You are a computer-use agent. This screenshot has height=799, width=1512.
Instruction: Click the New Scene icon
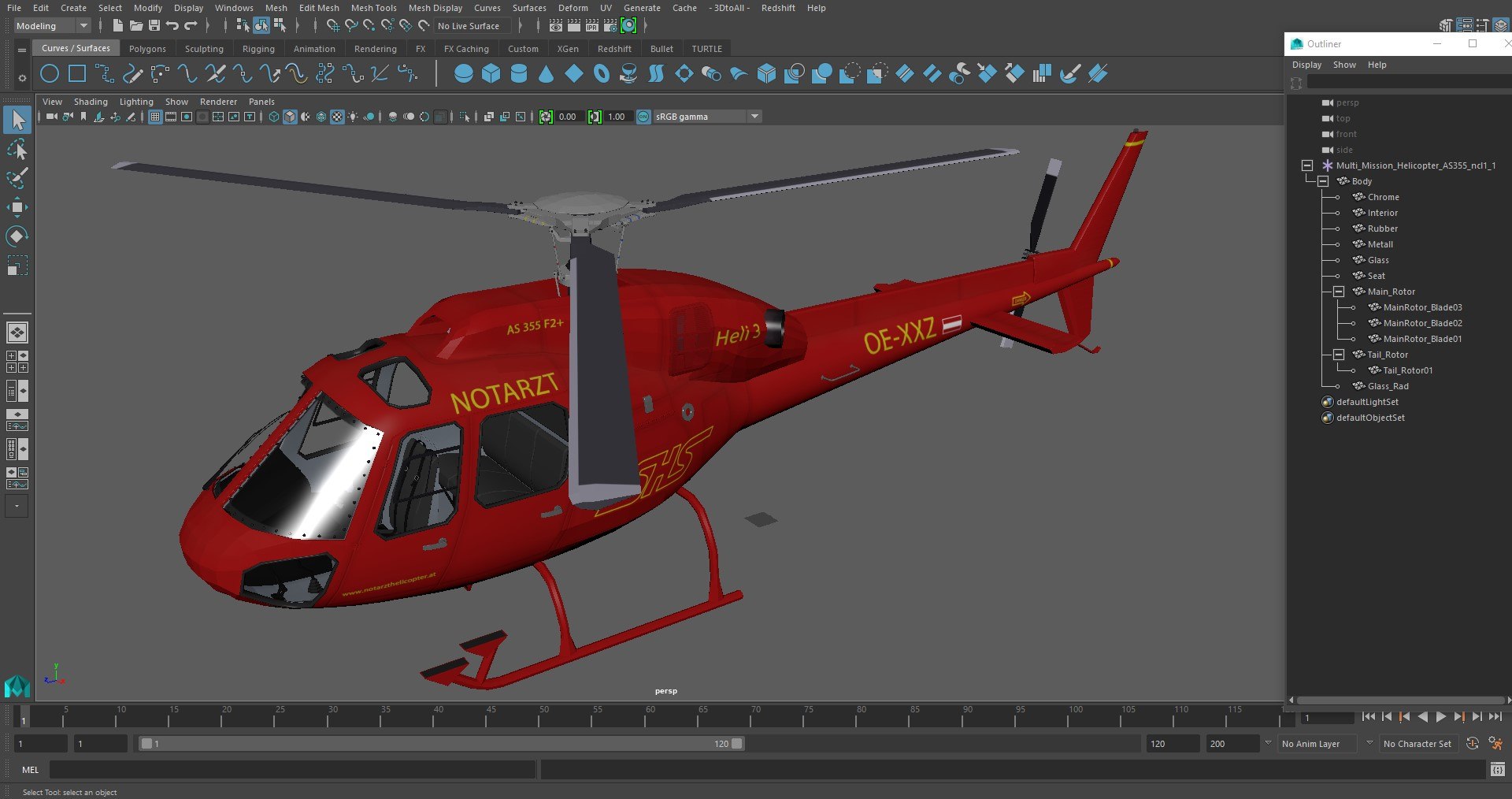pos(117,26)
